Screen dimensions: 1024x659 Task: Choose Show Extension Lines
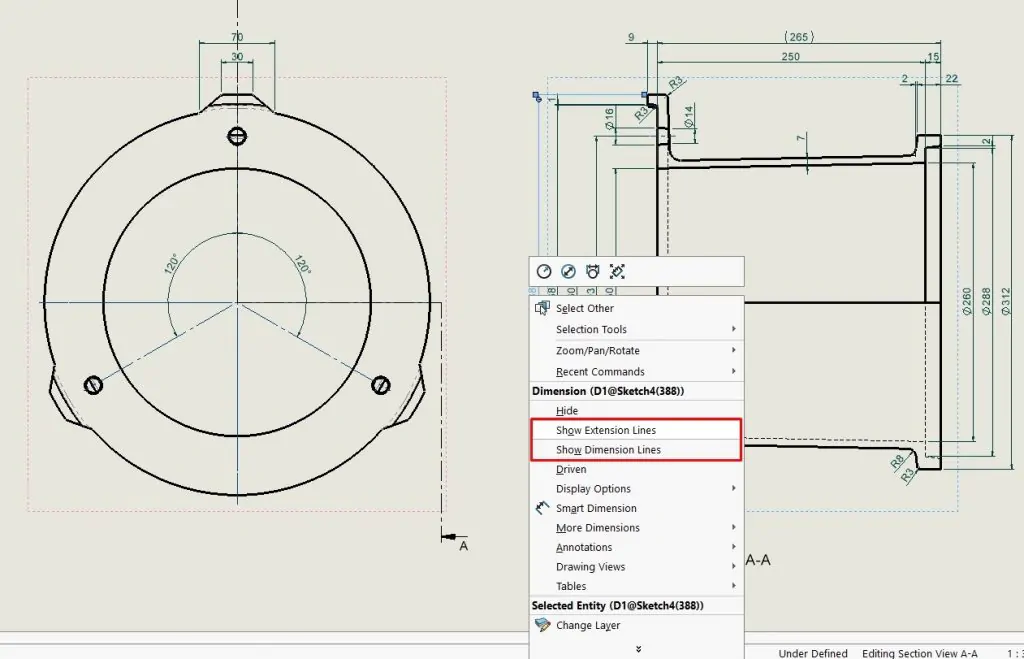[x=636, y=430]
